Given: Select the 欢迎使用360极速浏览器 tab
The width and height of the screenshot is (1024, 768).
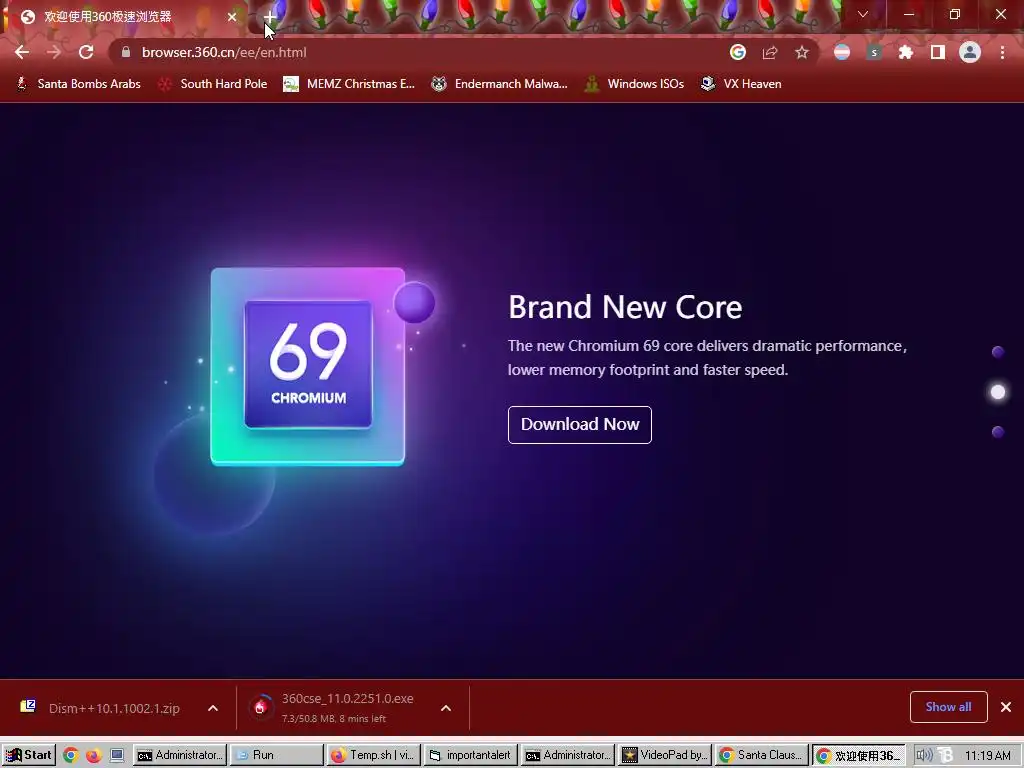Looking at the screenshot, I should click(x=124, y=17).
